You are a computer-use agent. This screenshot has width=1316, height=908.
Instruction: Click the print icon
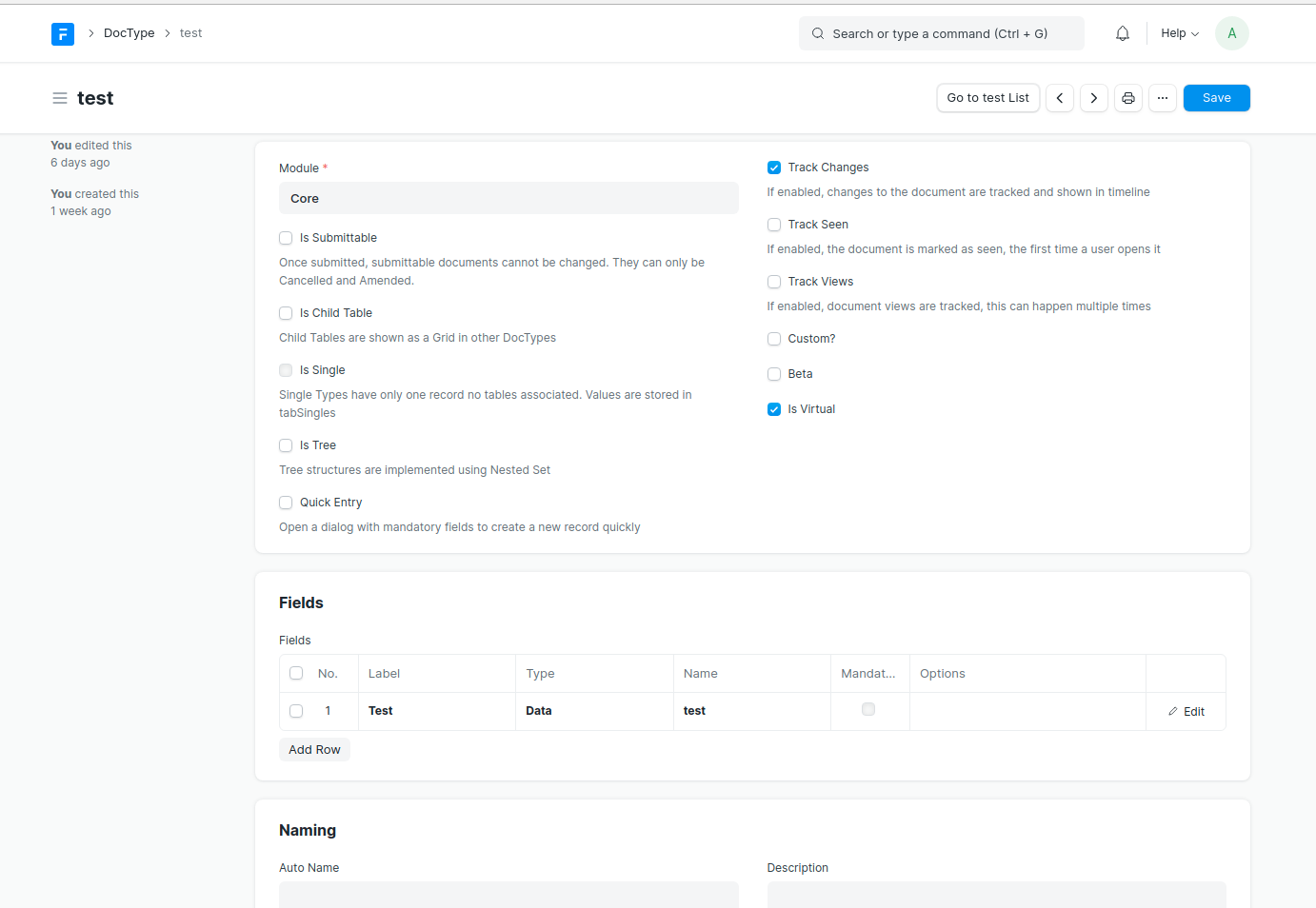pyautogui.click(x=1128, y=98)
